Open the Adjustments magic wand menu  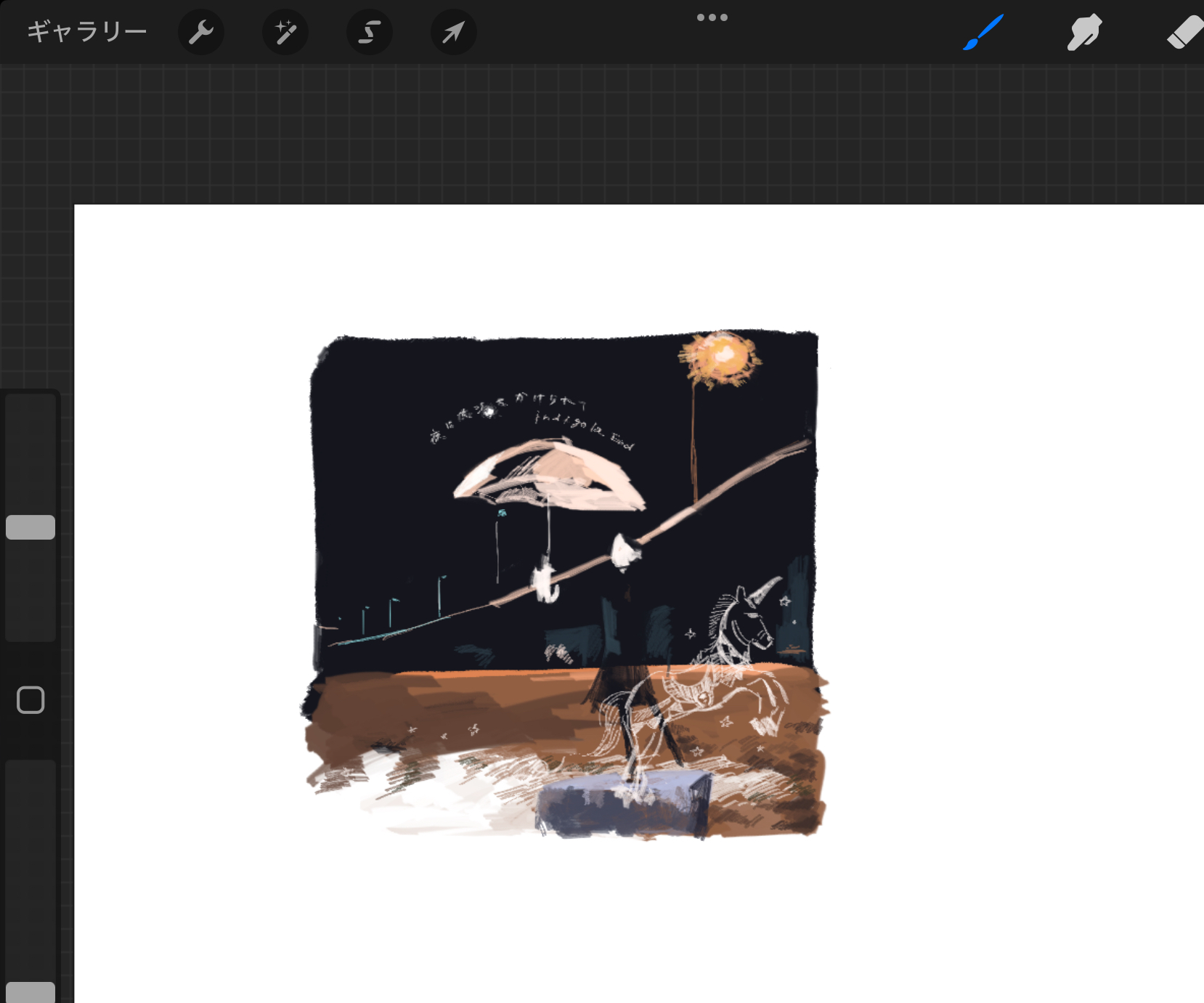click(x=285, y=32)
